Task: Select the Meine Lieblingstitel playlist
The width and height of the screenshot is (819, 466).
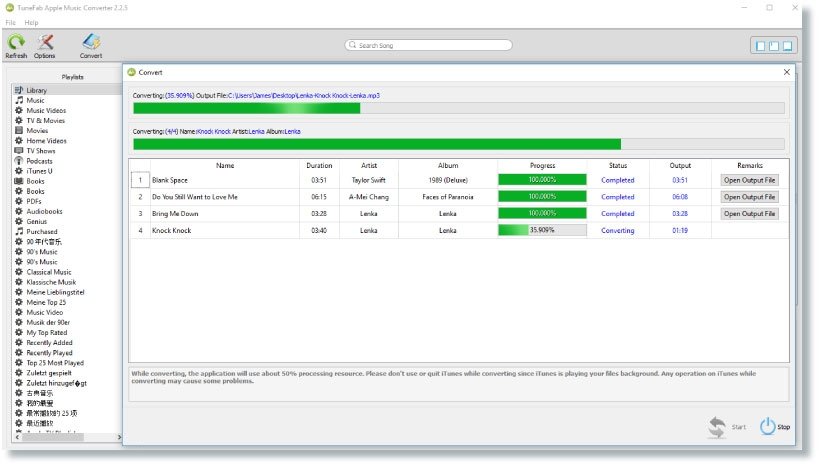Action: [x=55, y=293]
